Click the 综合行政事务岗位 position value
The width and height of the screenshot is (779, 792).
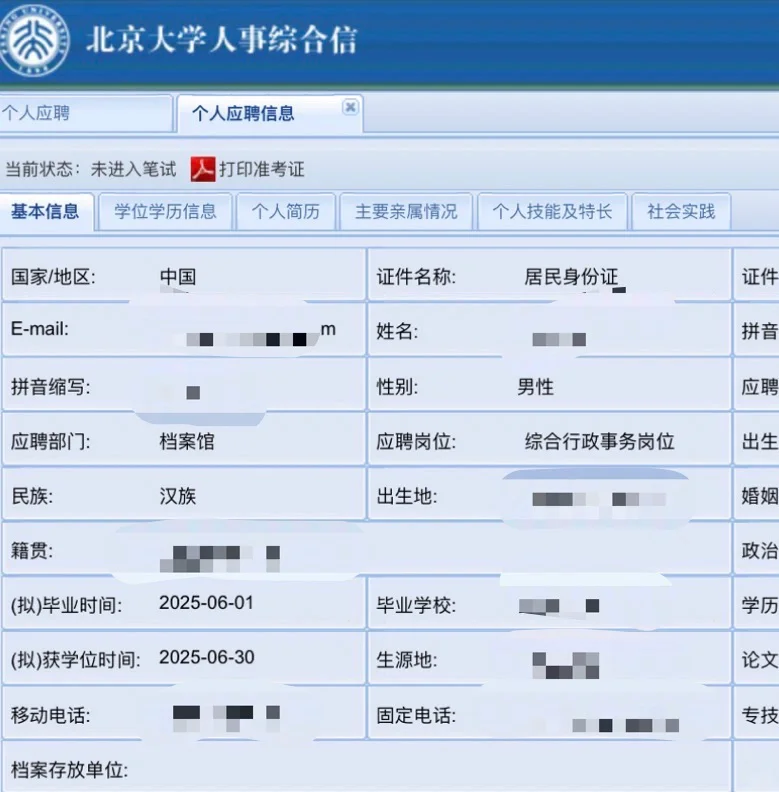[599, 441]
